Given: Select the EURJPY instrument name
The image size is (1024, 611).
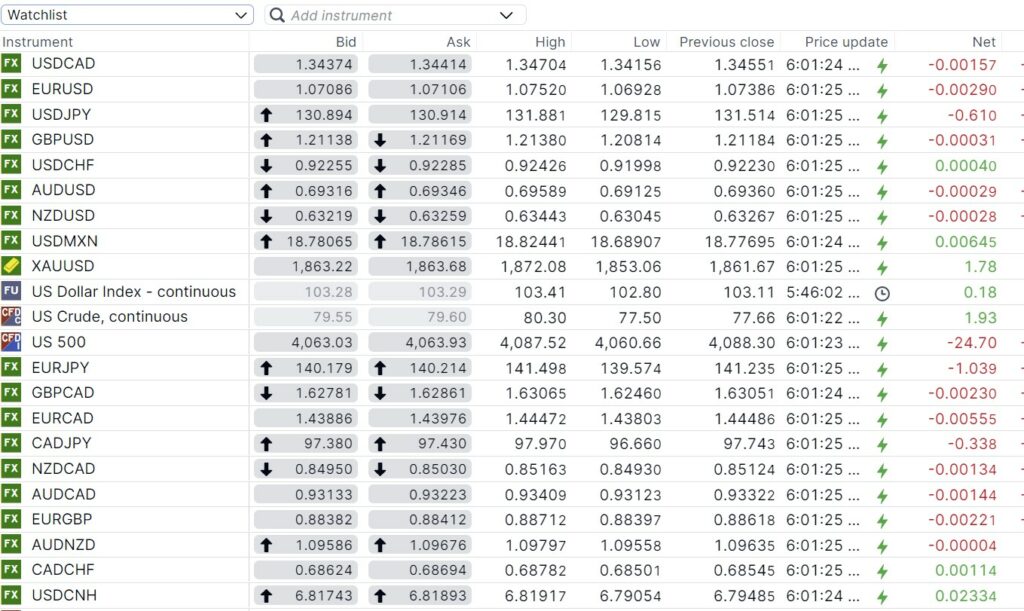Looking at the screenshot, I should tap(62, 367).
